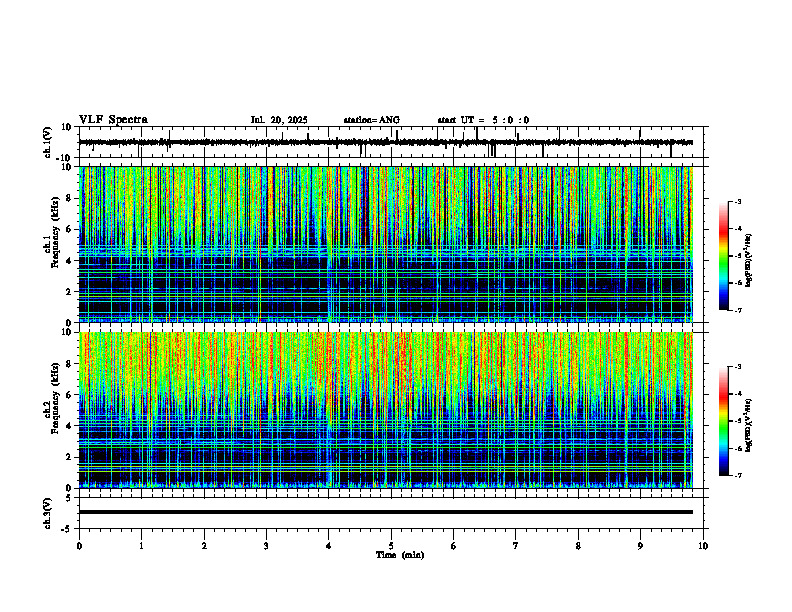Click the 8 kHz tick on the ch.1 spectrogram
Viewport: 792px width, 612px height.
click(70, 198)
